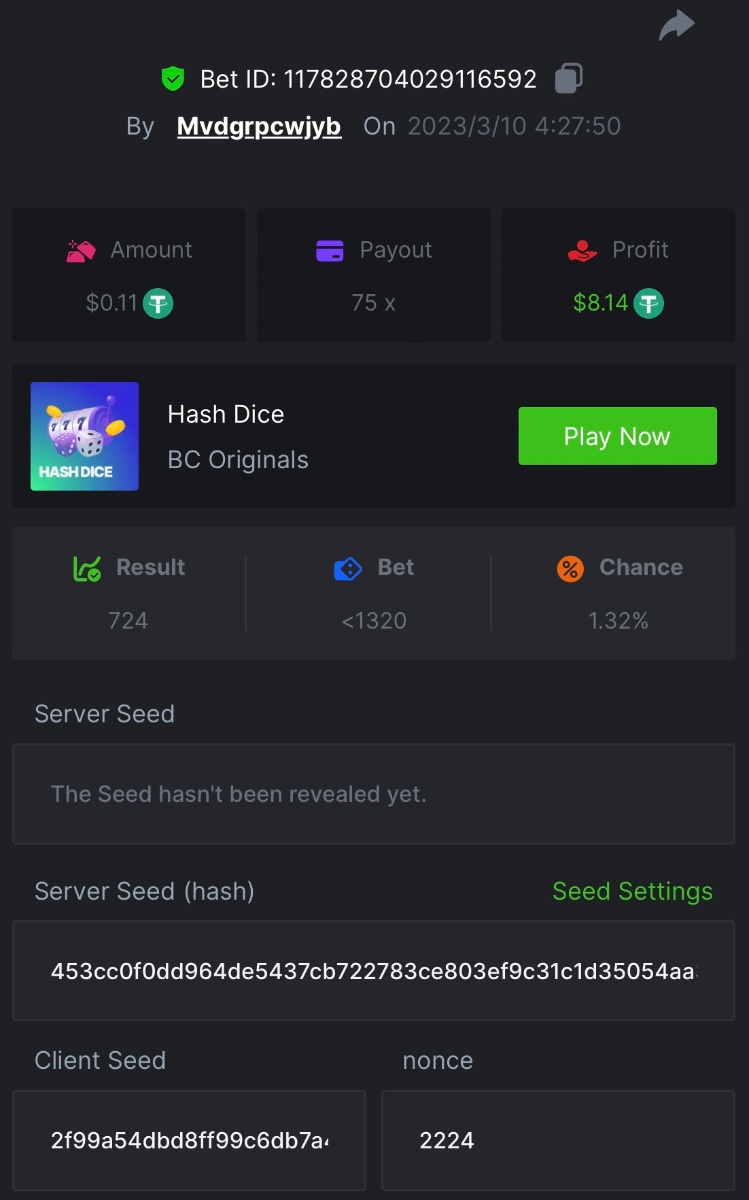This screenshot has height=1200, width=749.
Task: Click the Client Seed field
Action: coord(189,1140)
